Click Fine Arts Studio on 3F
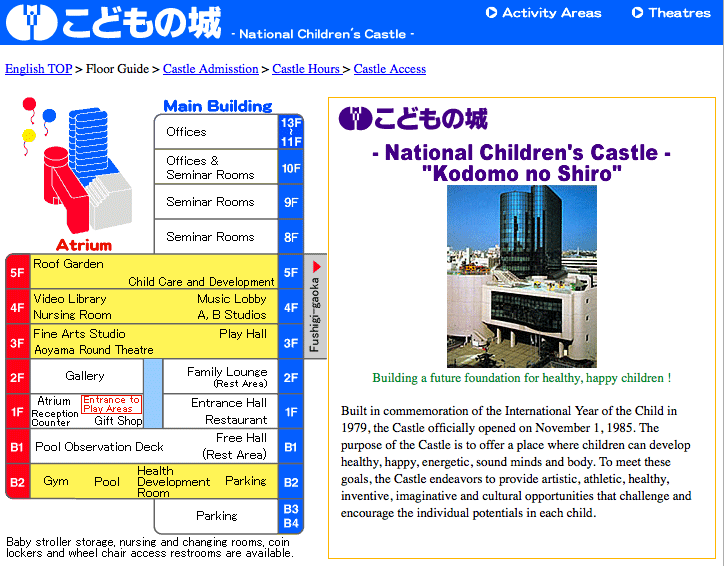The height and width of the screenshot is (566, 724). click(79, 334)
